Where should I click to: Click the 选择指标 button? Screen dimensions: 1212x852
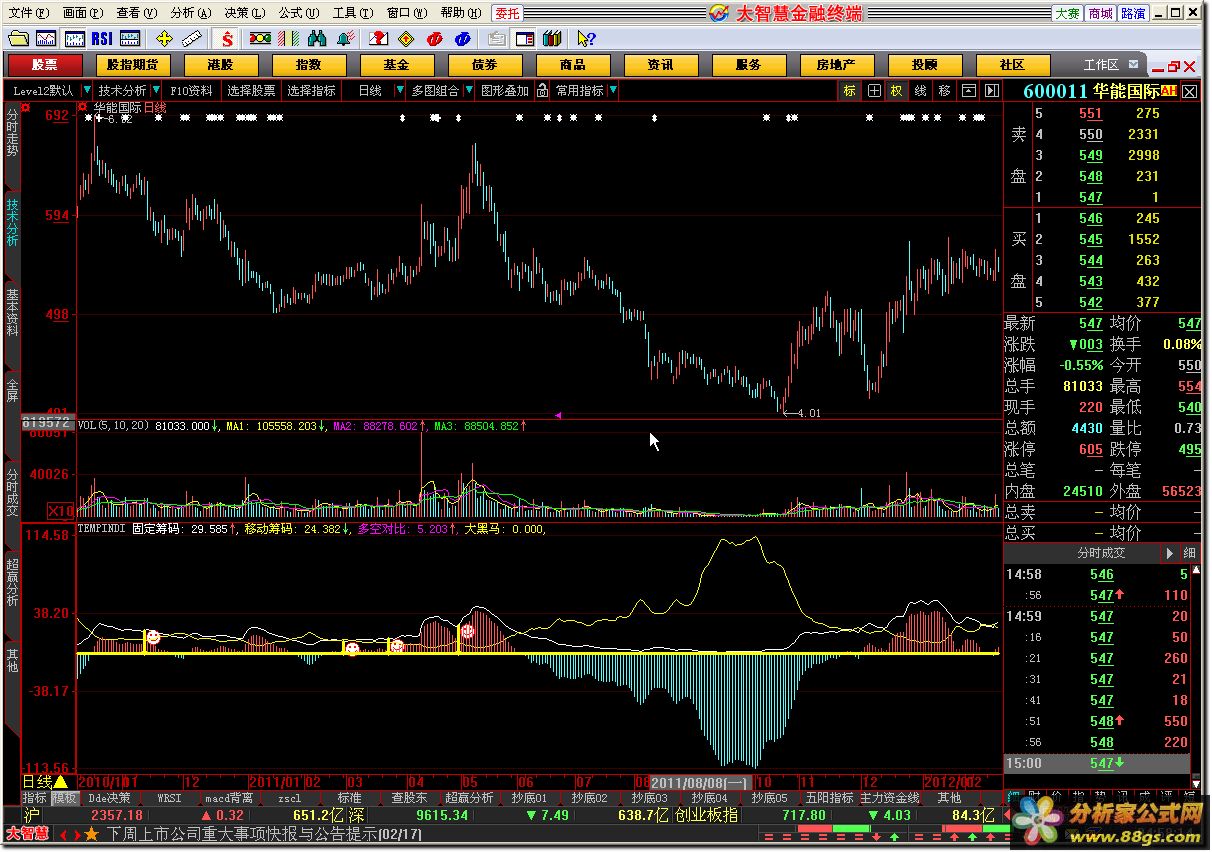point(312,90)
